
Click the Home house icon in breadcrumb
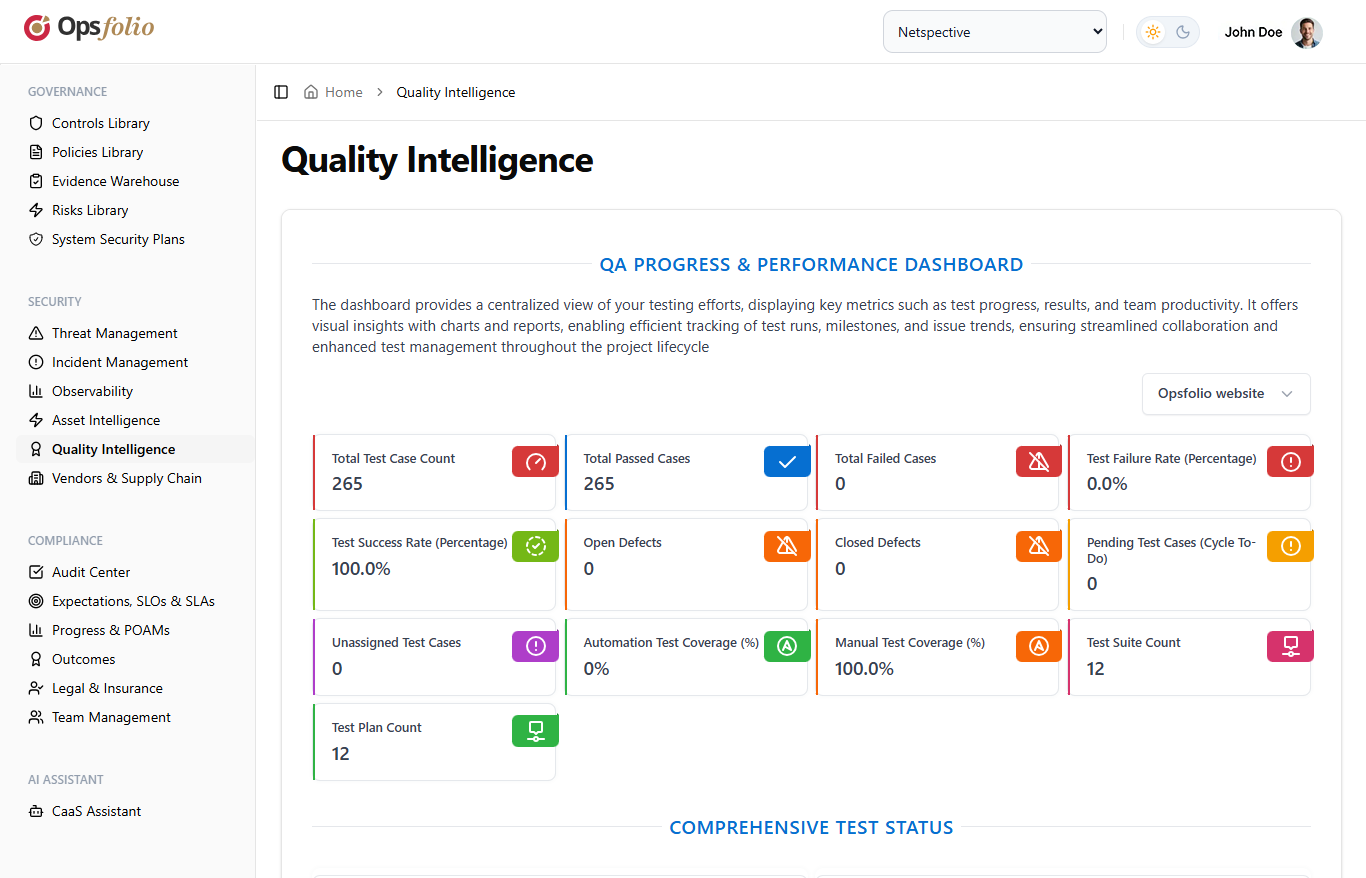tap(311, 92)
